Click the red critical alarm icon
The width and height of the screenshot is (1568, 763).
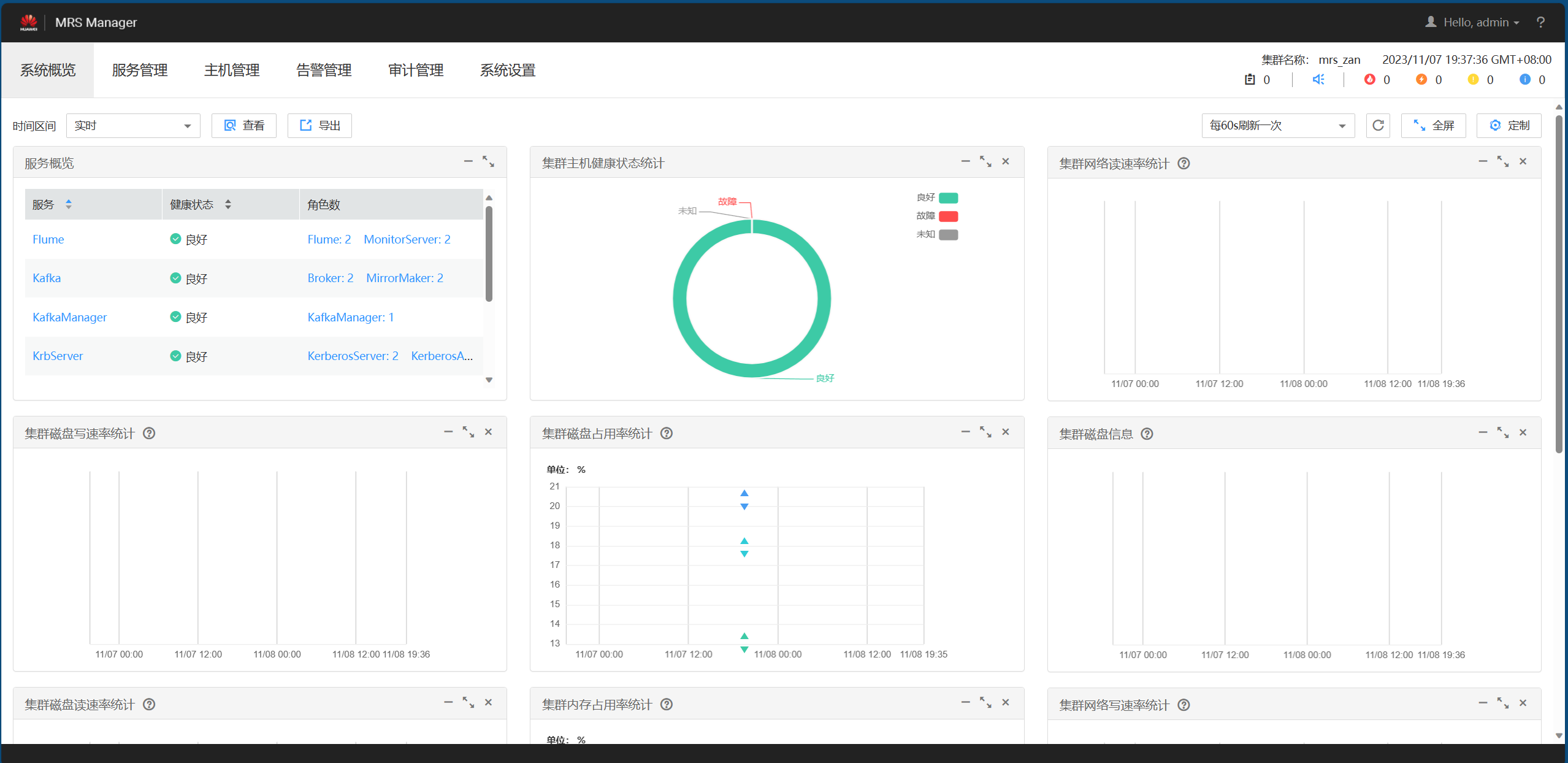click(x=1370, y=80)
